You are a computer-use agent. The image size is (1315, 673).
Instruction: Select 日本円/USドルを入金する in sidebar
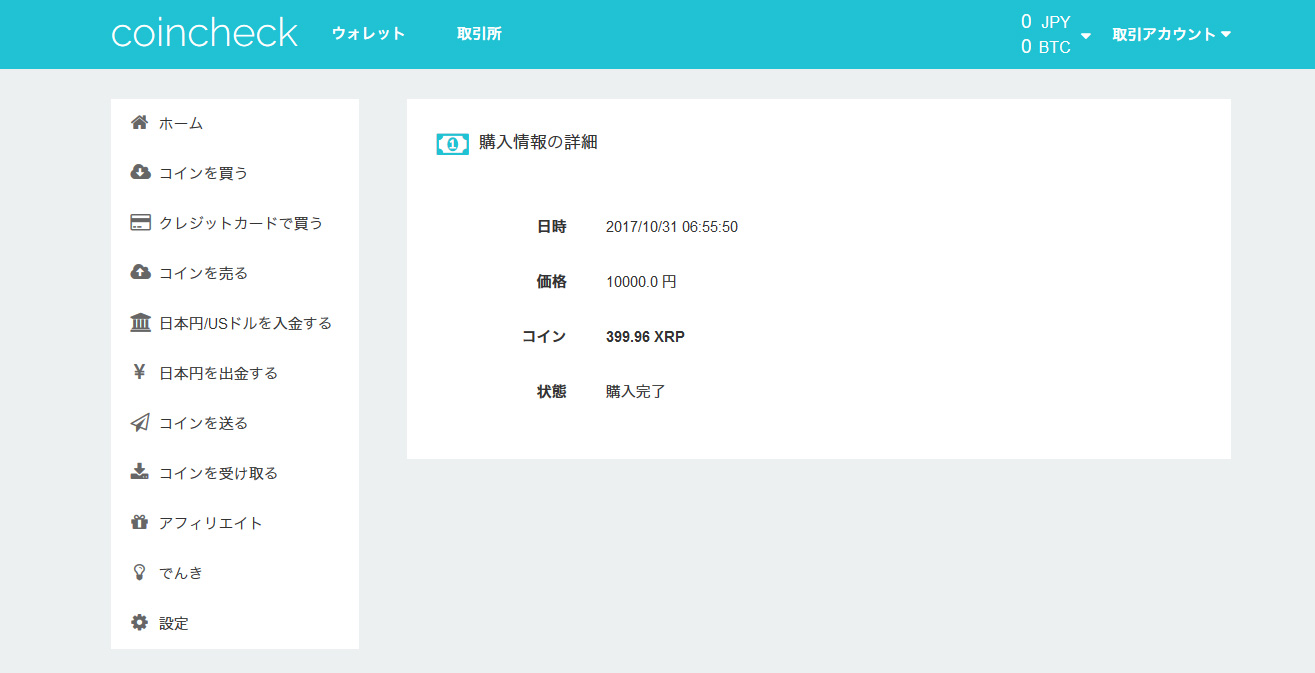tap(245, 323)
